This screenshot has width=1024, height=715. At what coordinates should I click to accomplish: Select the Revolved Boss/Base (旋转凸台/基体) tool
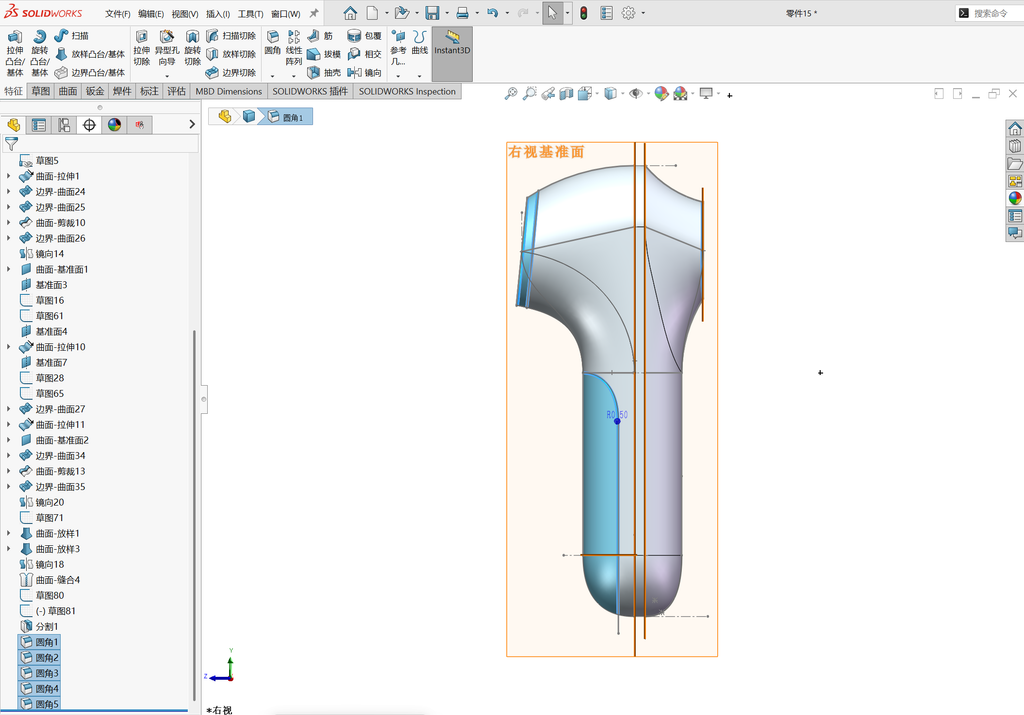[39, 53]
